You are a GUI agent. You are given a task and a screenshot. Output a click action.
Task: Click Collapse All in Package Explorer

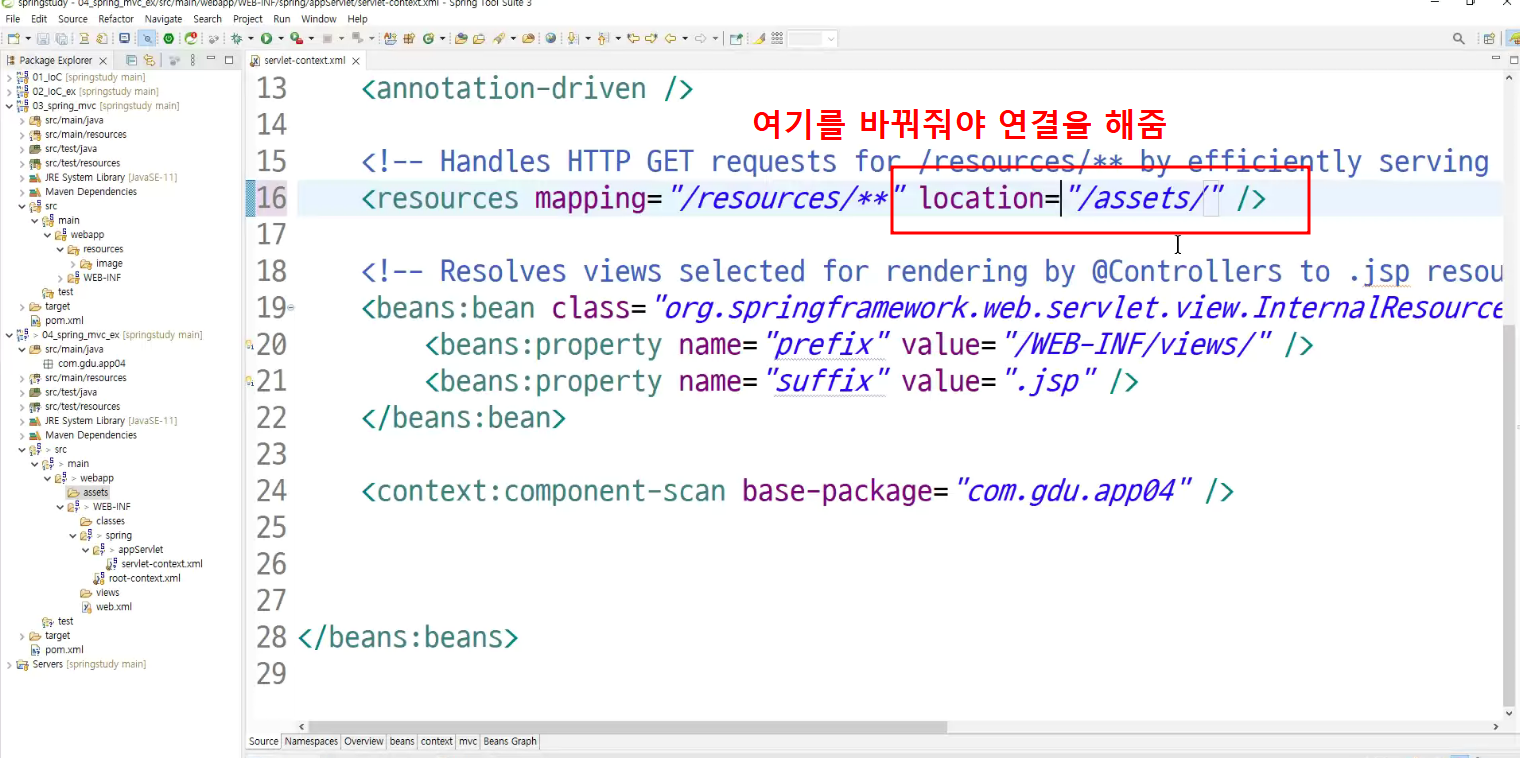click(x=131, y=60)
